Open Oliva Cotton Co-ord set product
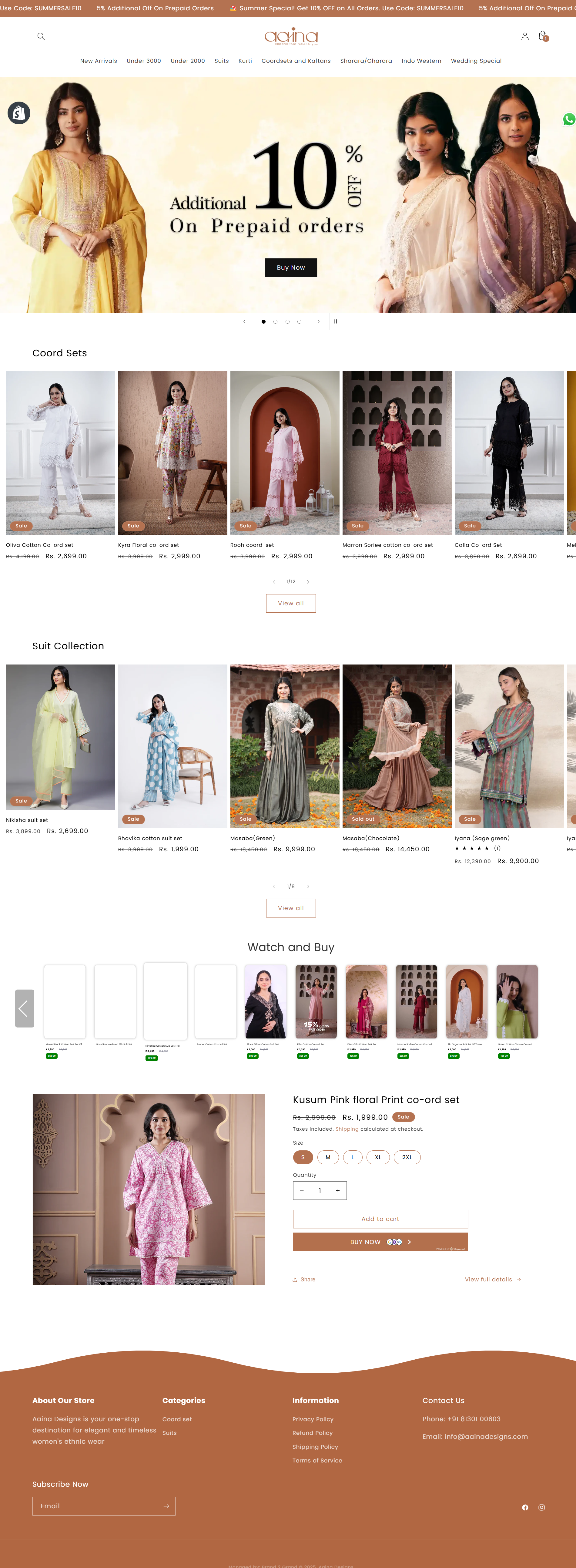576x1568 pixels. click(x=60, y=453)
